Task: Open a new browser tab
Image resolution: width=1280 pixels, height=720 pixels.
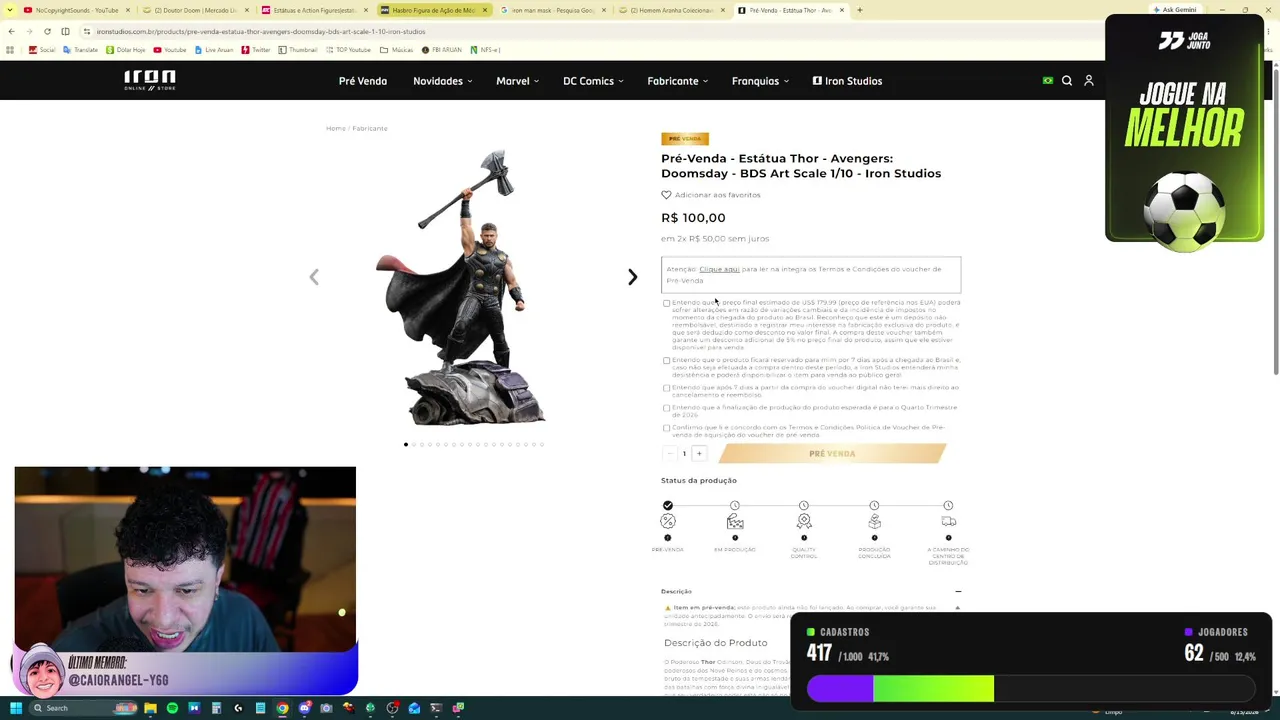Action: (x=859, y=10)
